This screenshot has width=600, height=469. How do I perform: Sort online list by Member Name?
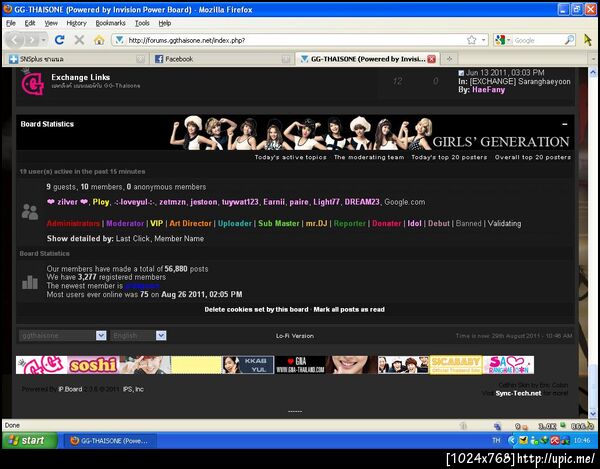179,239
